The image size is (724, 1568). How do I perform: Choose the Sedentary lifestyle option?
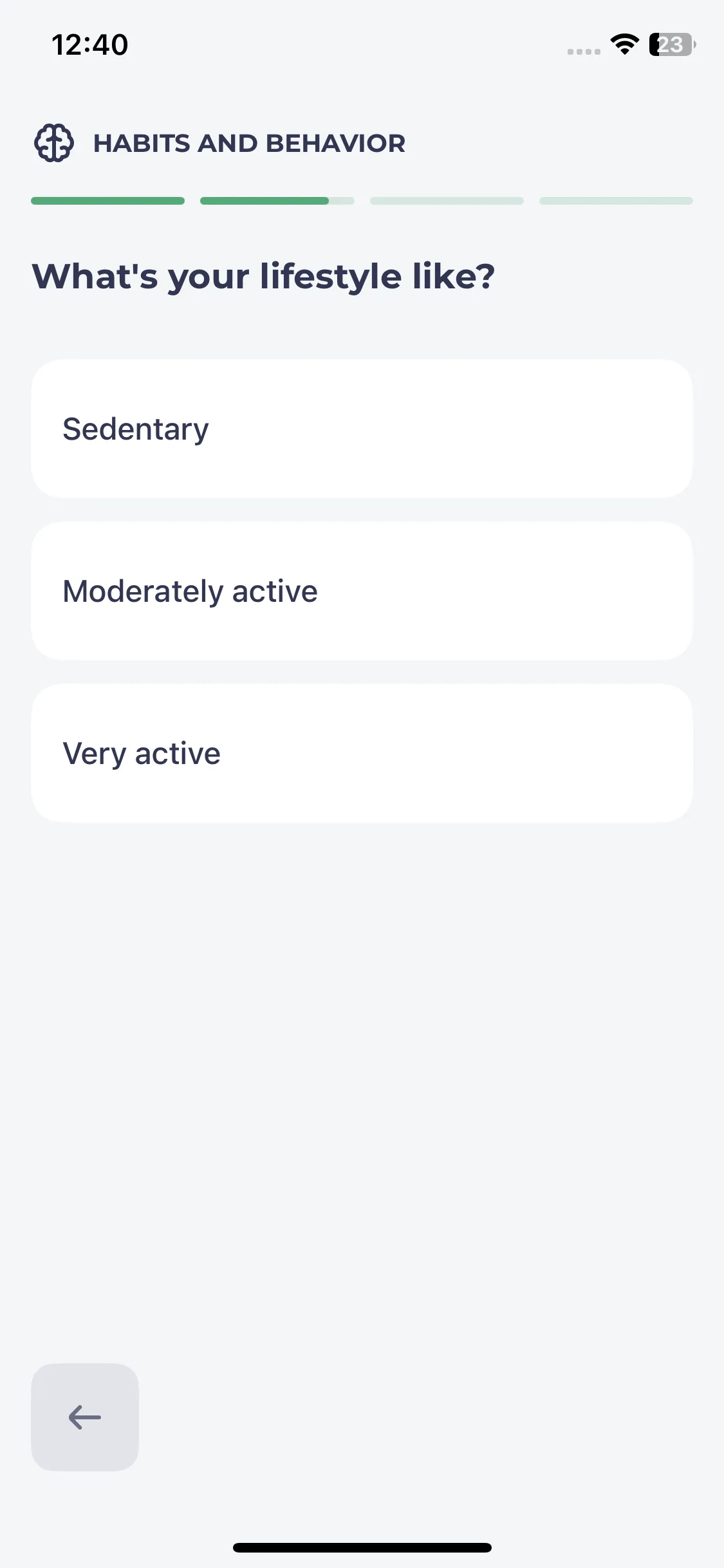(x=362, y=429)
